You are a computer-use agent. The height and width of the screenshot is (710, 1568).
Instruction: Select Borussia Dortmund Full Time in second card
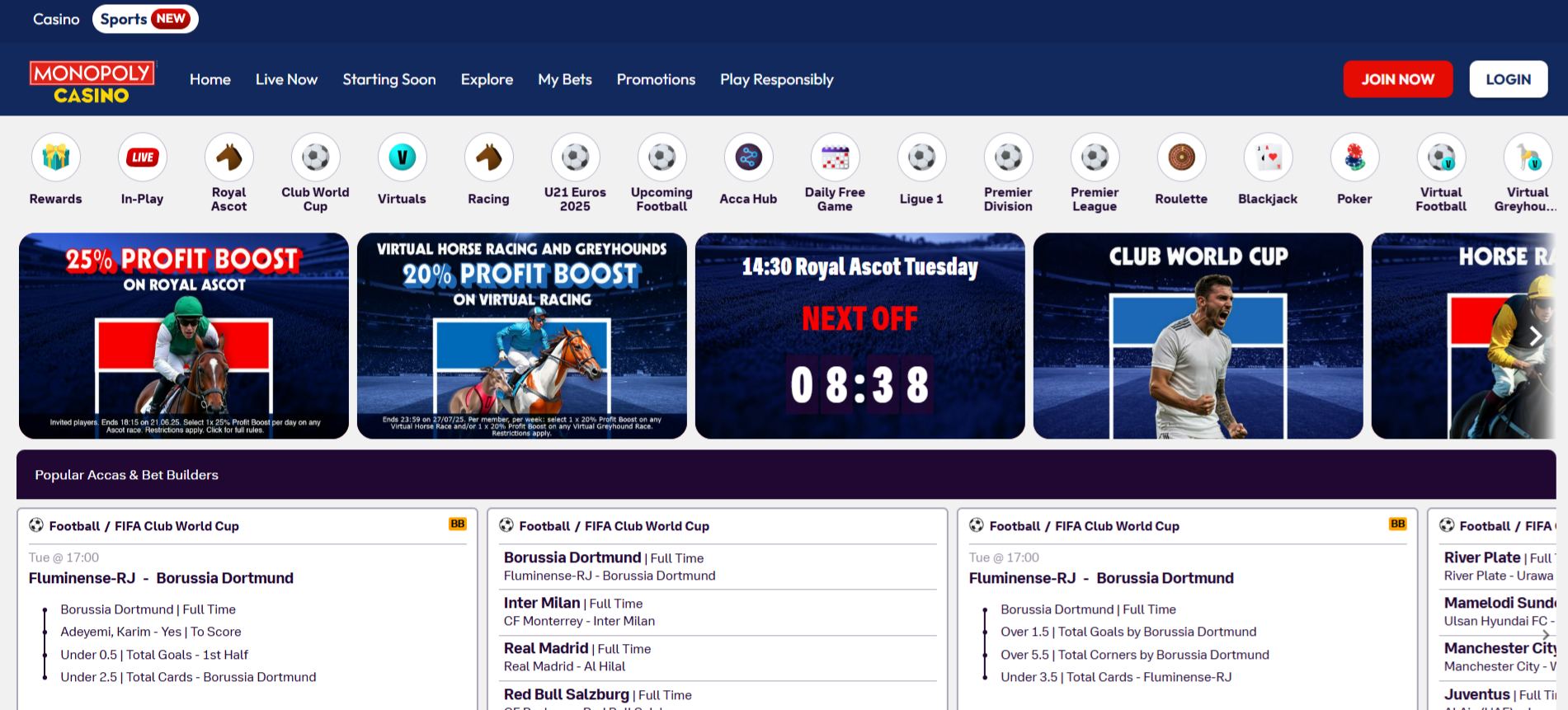pyautogui.click(x=718, y=567)
